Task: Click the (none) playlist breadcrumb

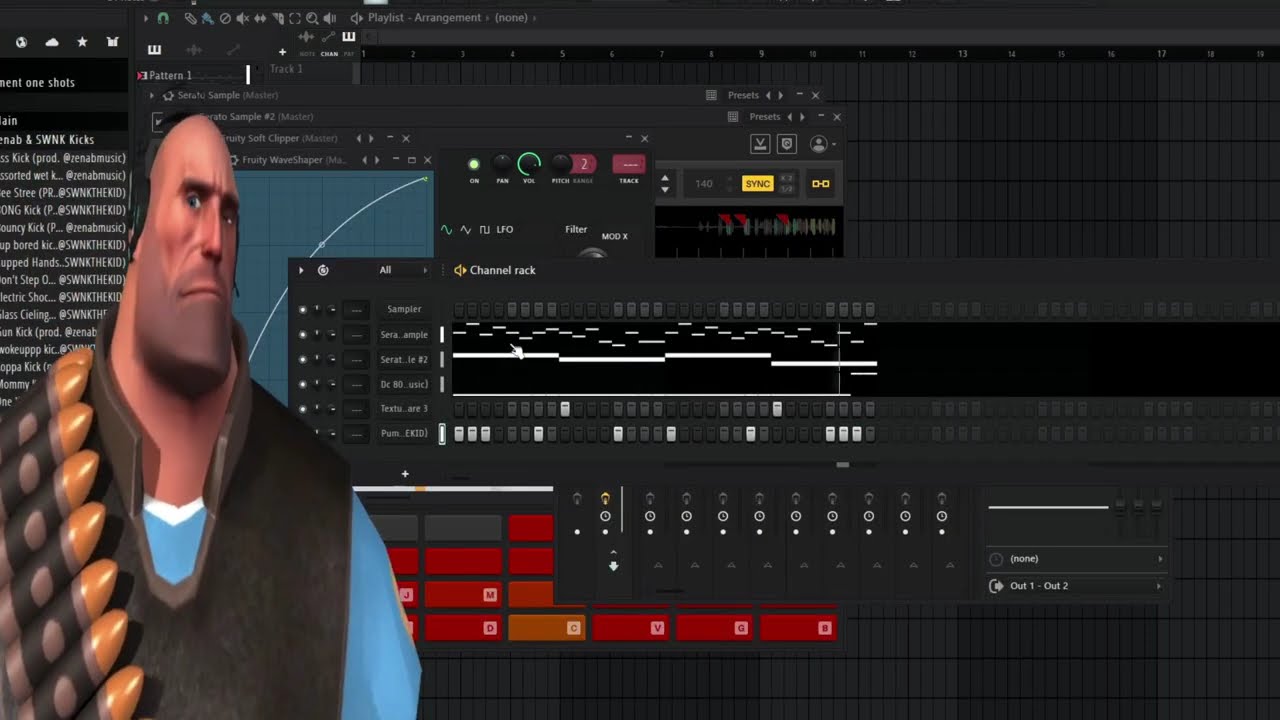Action: [x=511, y=18]
